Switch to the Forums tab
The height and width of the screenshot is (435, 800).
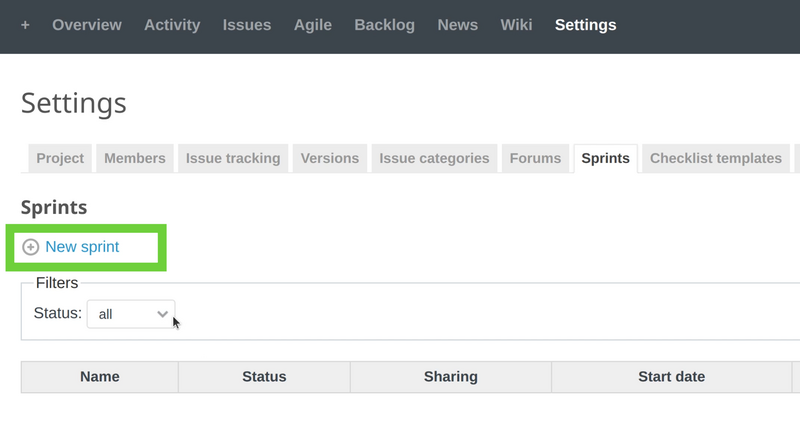pyautogui.click(x=535, y=158)
